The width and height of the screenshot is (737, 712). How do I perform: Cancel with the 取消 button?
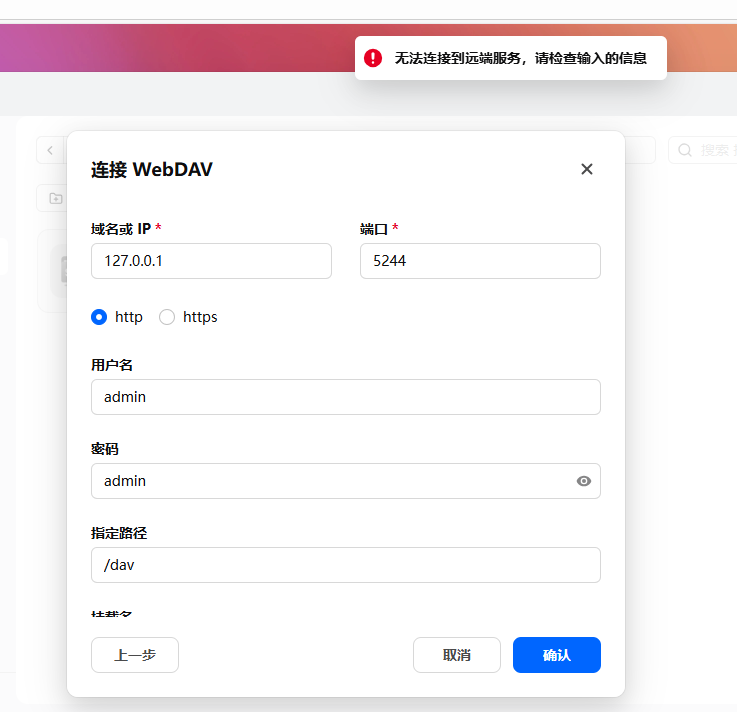[457, 655]
